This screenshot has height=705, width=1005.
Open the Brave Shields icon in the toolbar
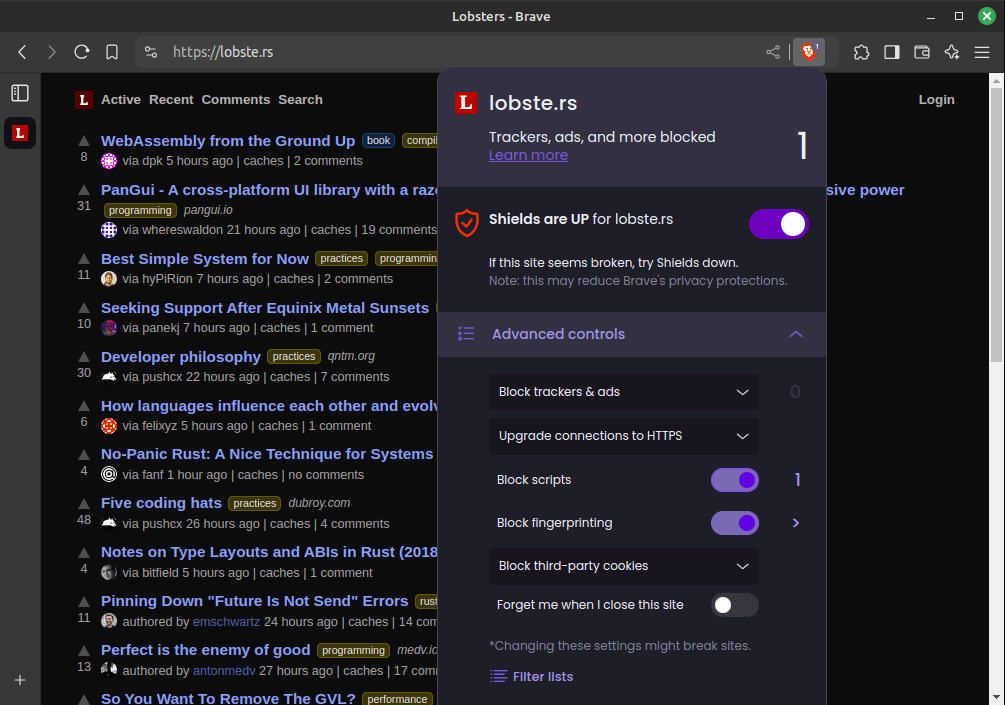(809, 51)
